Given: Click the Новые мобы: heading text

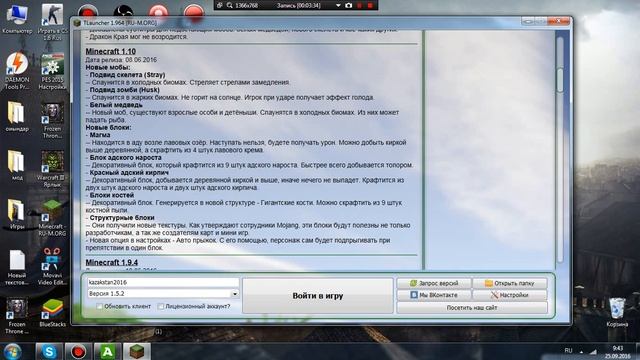Looking at the screenshot, I should pyautogui.click(x=108, y=67).
